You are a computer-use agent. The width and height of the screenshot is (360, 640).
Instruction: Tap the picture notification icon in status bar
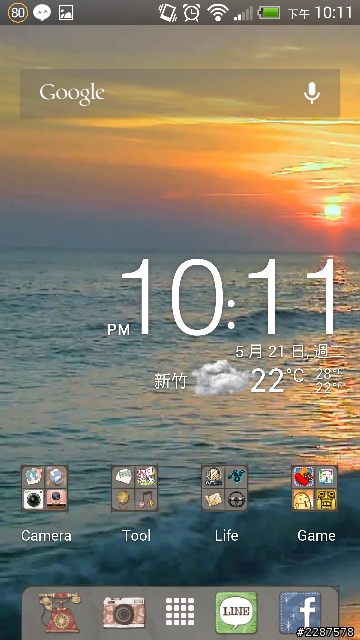[66, 13]
